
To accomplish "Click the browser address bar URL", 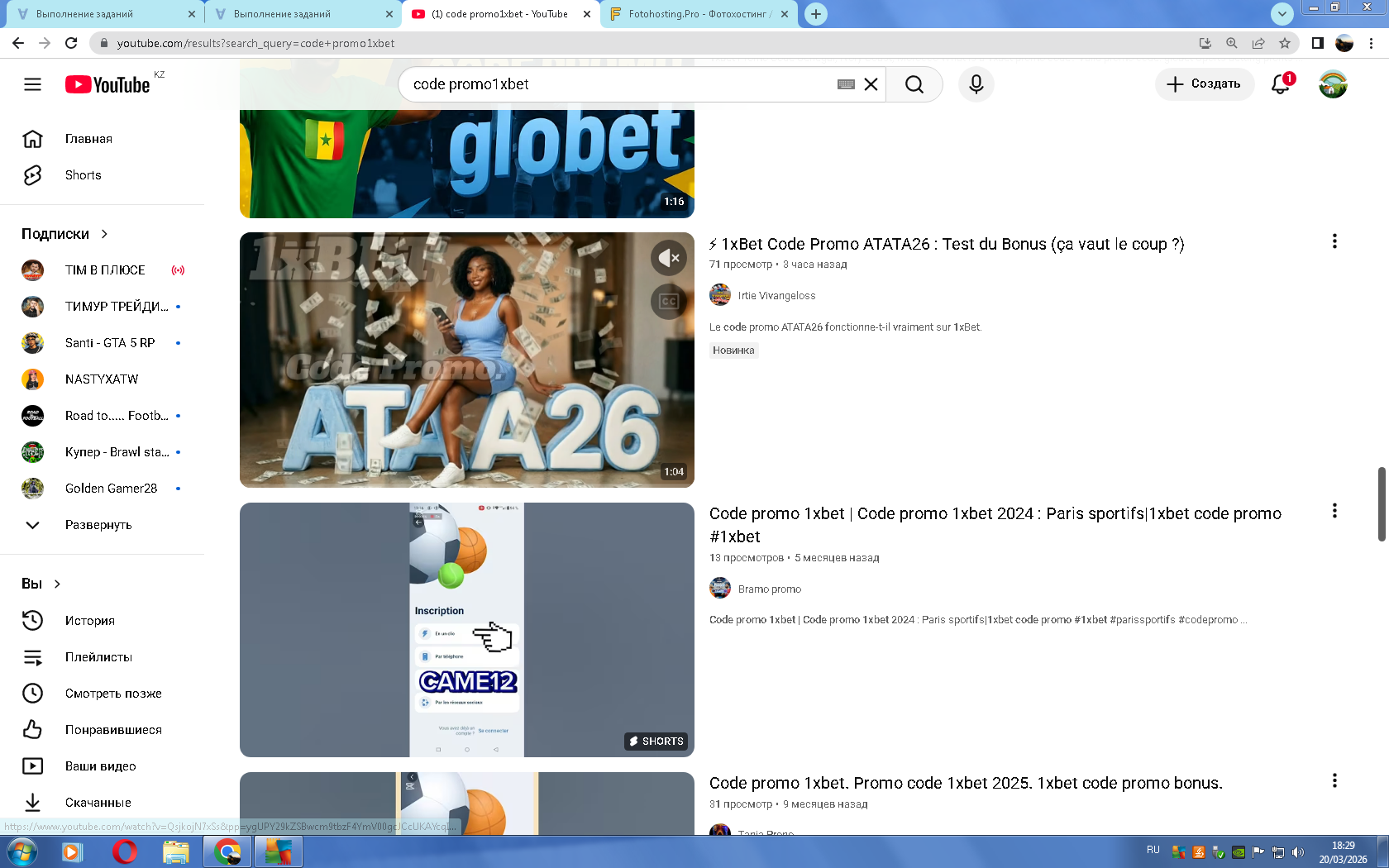I will coord(255,43).
